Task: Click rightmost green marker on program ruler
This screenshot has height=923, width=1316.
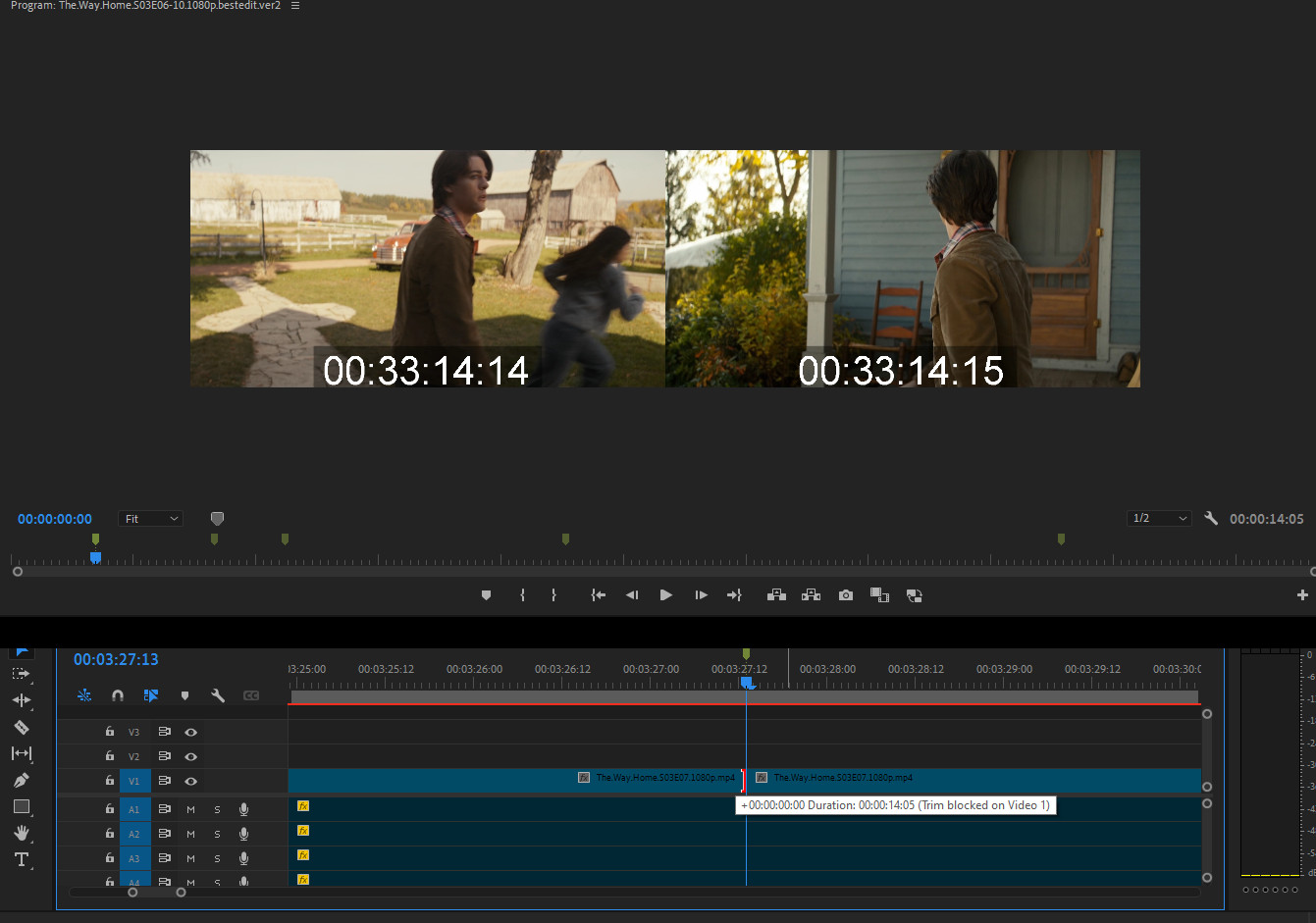Action: click(x=1061, y=538)
